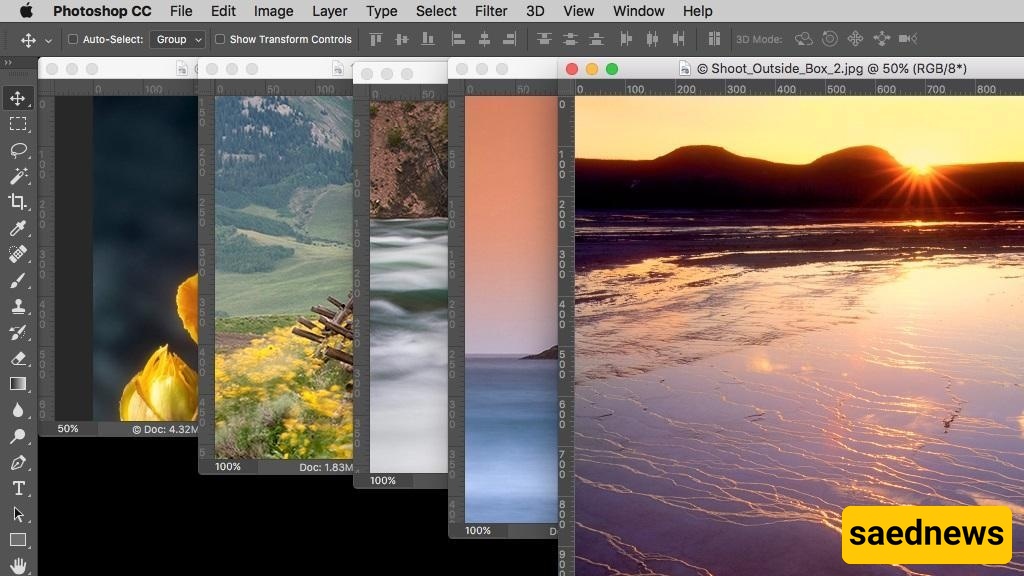
Task: Open tool preset picker arrow beside Move icon
Action: coord(49,40)
